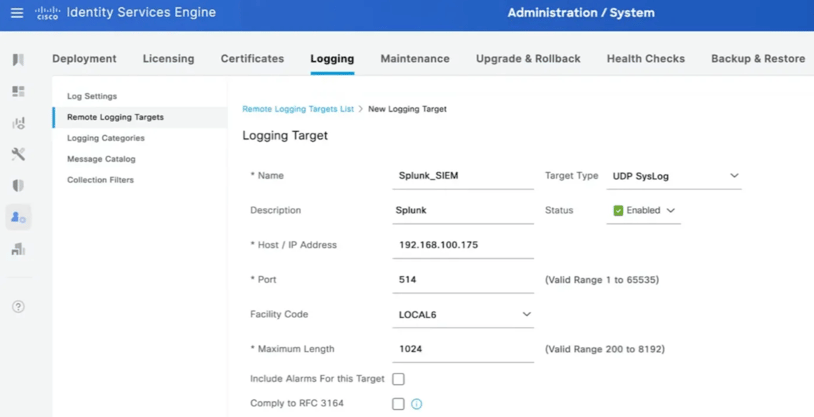Click the Maximum Length field showing 1024
The width and height of the screenshot is (814, 417).
click(463, 349)
